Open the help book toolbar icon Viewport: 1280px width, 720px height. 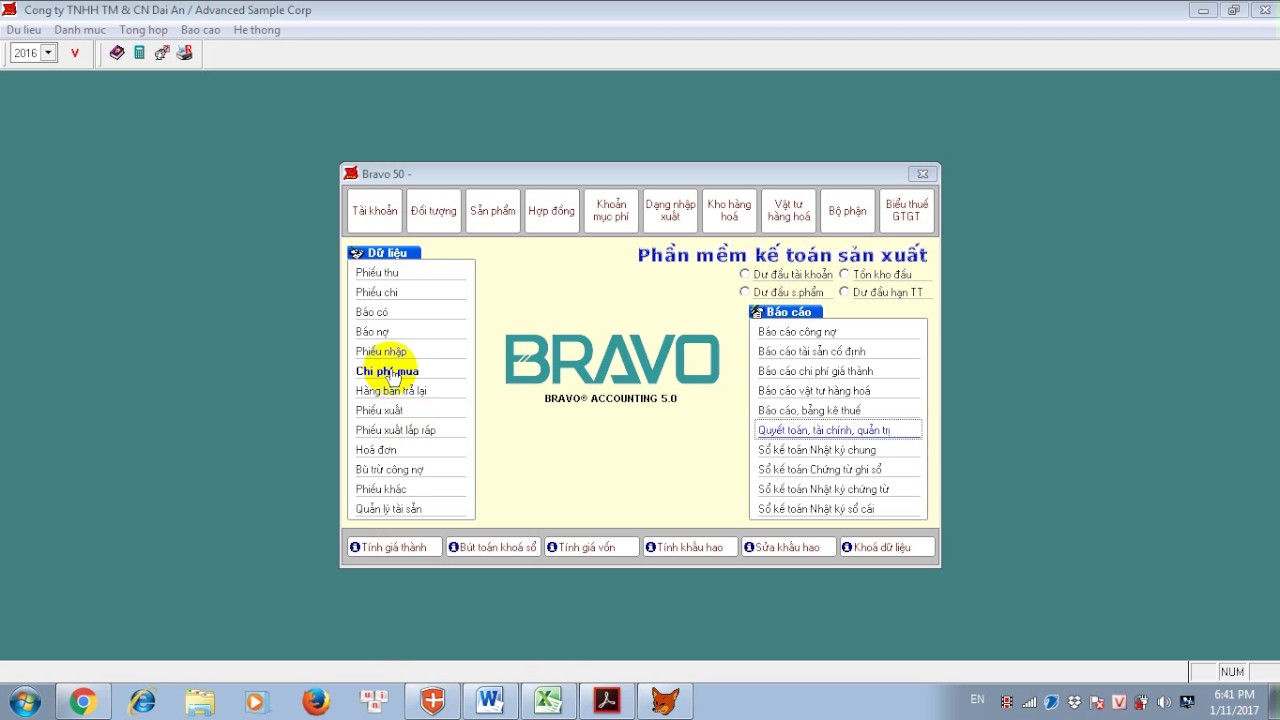(117, 53)
